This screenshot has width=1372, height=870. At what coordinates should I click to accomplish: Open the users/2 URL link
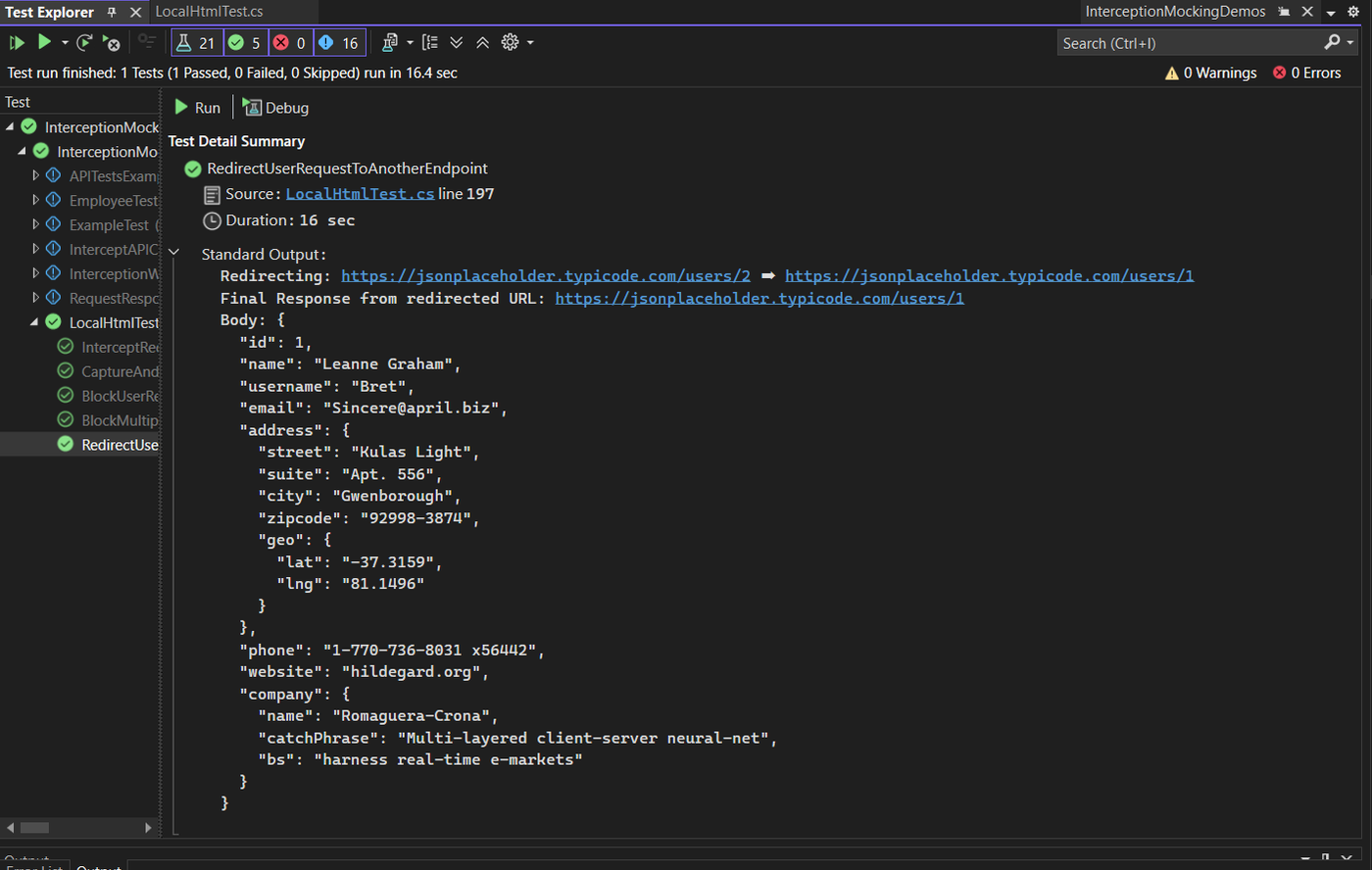[546, 276]
